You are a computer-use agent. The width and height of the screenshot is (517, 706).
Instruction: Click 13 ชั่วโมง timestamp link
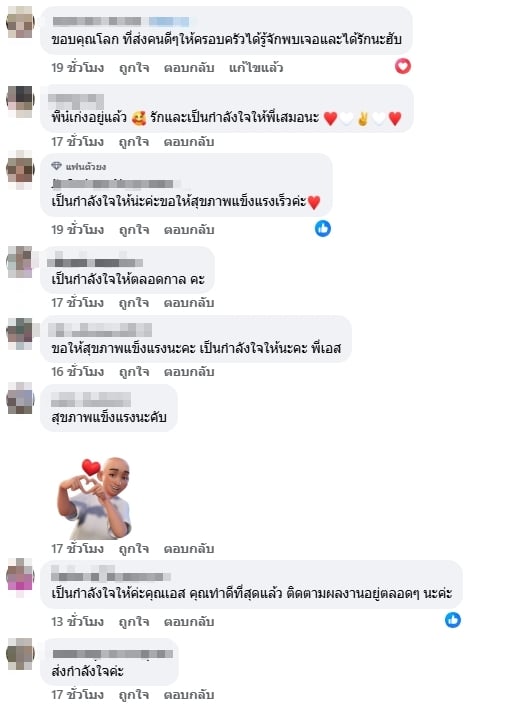(77, 621)
